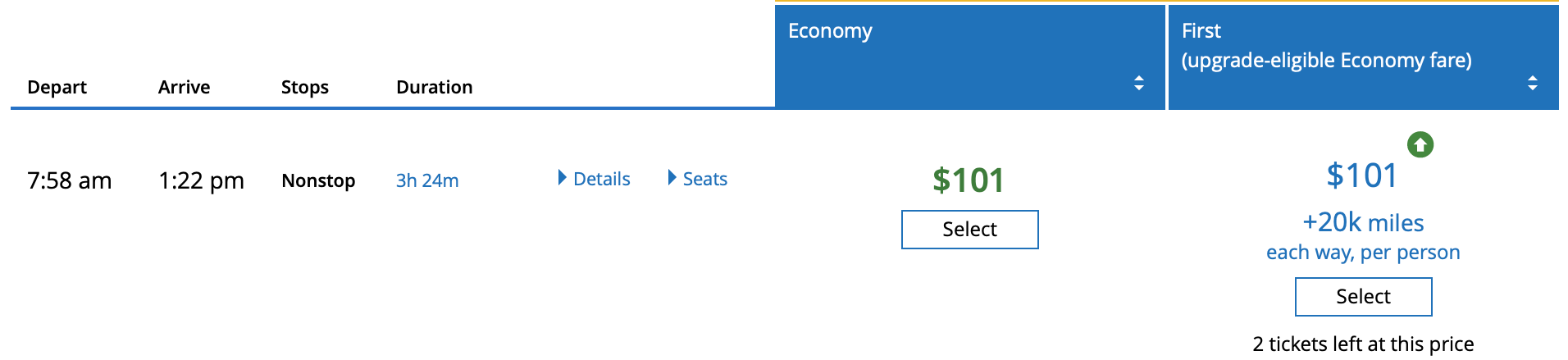Click the Economy fare column heading

click(830, 31)
